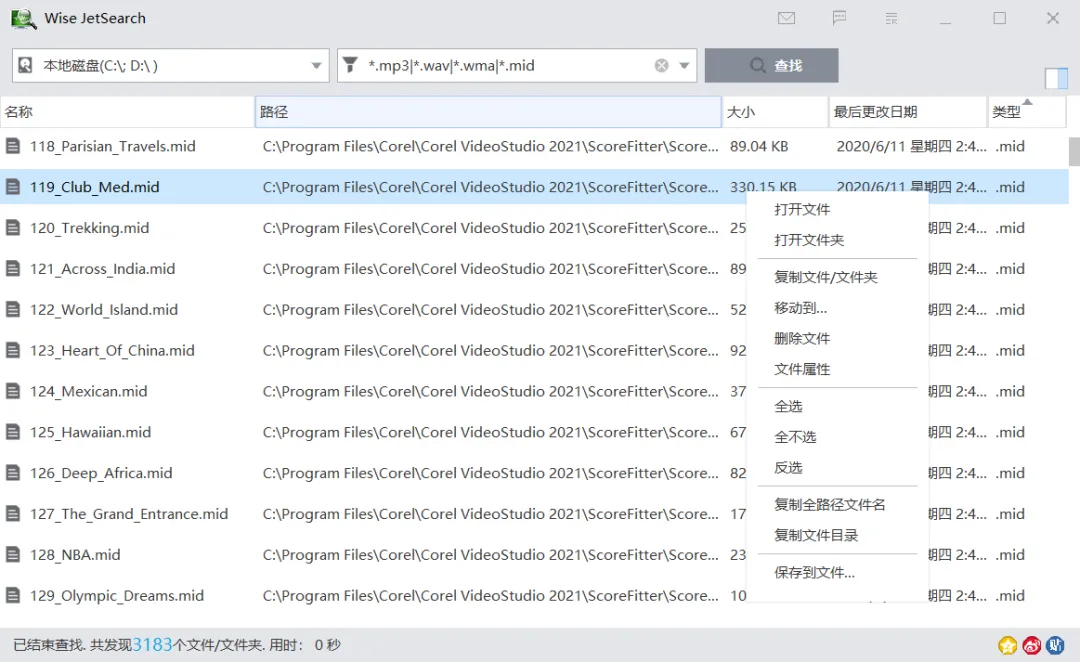Click file icon of 127_The_Grand_Entrance.mid

tap(12, 513)
